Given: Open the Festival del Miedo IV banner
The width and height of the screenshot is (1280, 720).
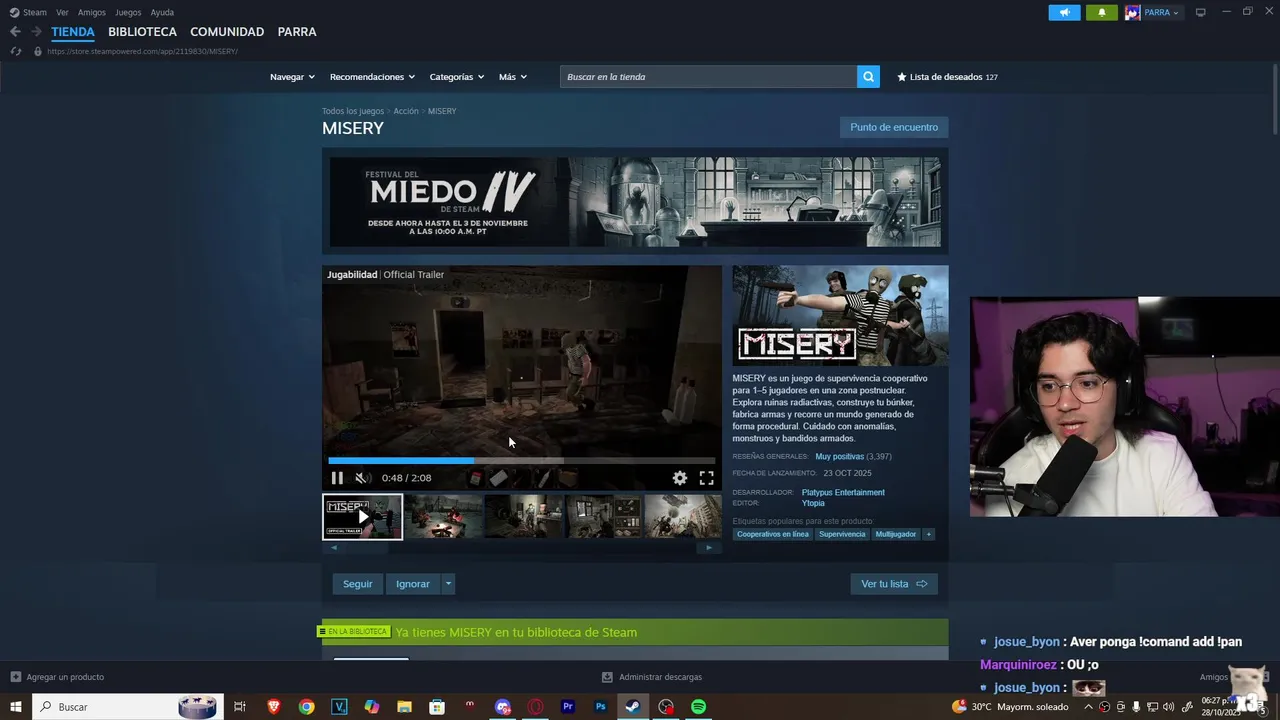Looking at the screenshot, I should point(635,201).
